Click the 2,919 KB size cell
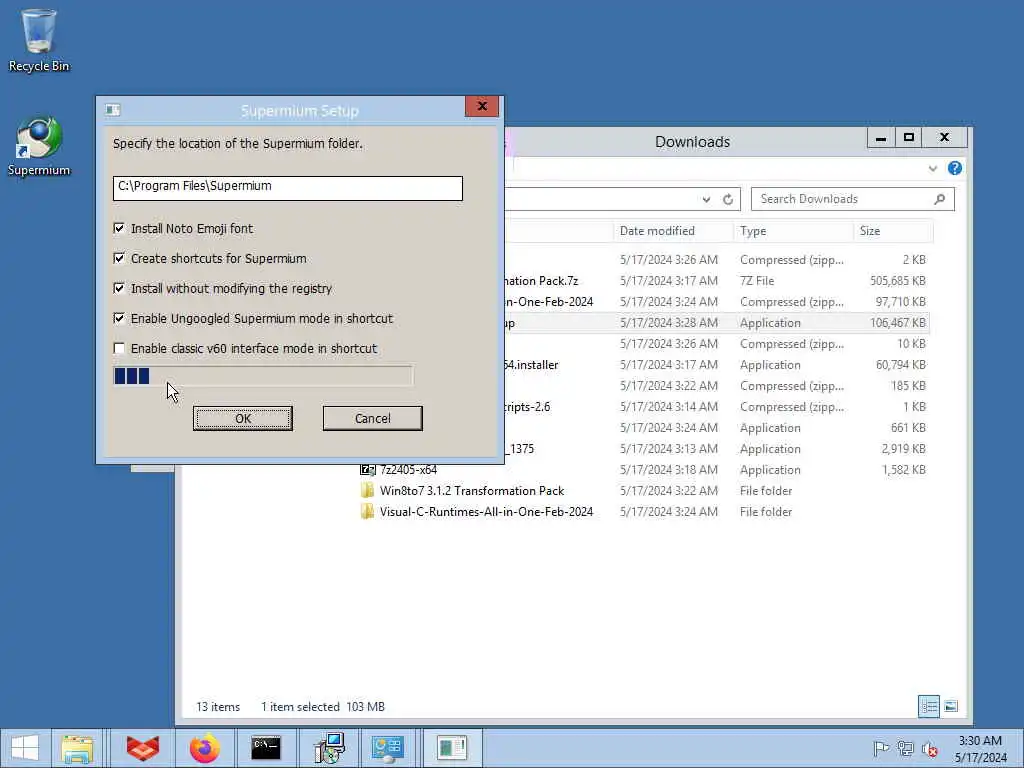1024x768 pixels. tap(903, 449)
